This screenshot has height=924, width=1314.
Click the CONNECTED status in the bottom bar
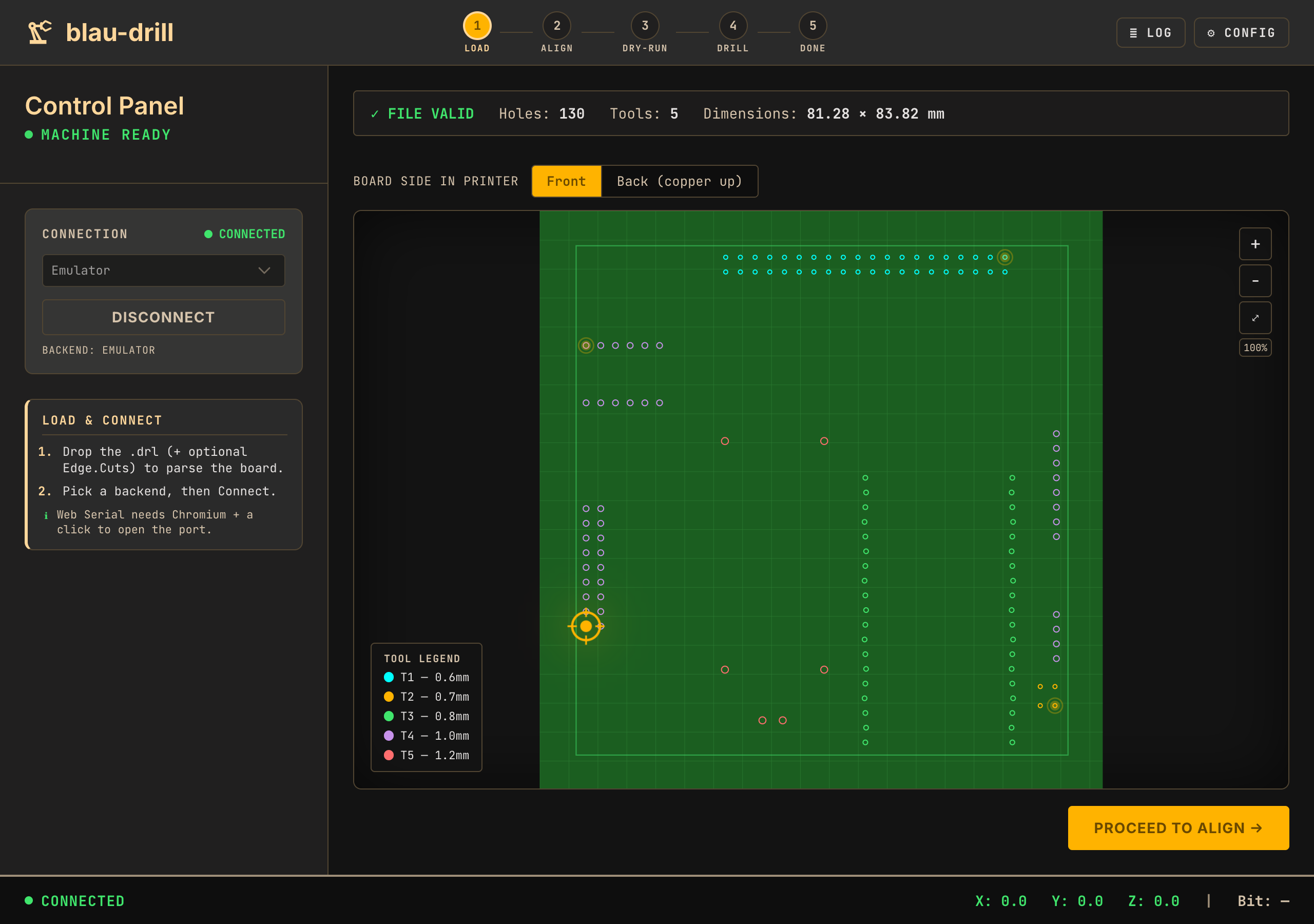tap(74, 900)
